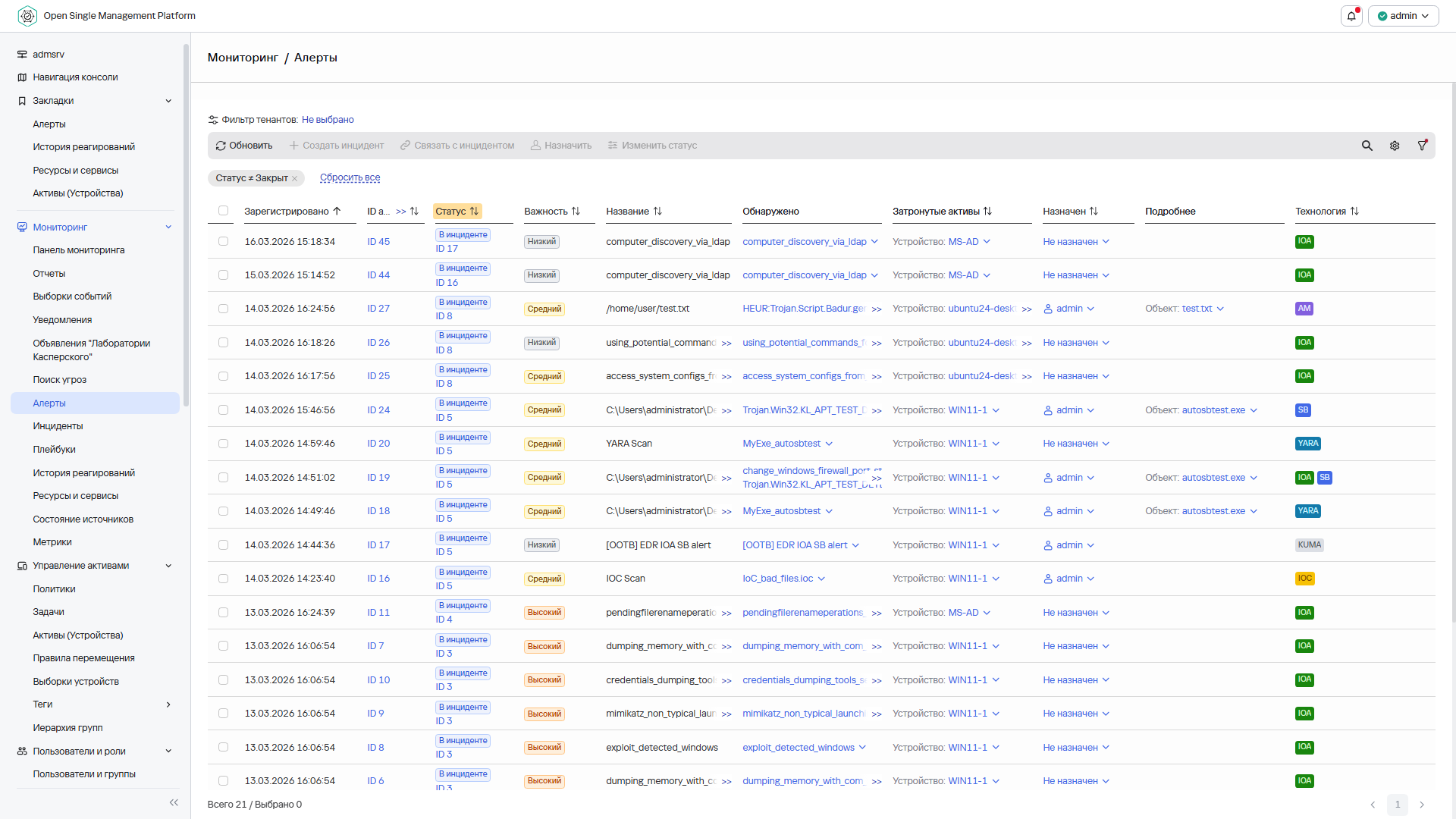
Task: Click the Технология column sort icon
Action: [x=1354, y=212]
